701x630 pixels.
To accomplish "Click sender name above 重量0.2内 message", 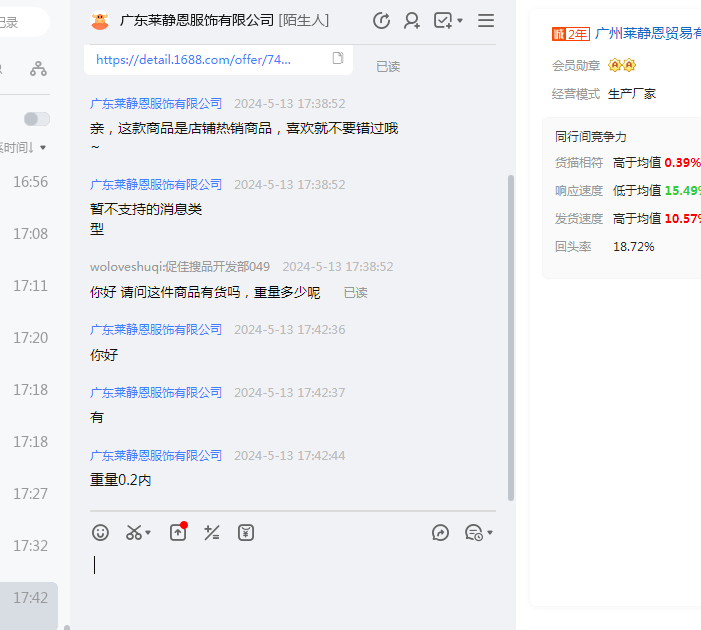I will pos(156,455).
